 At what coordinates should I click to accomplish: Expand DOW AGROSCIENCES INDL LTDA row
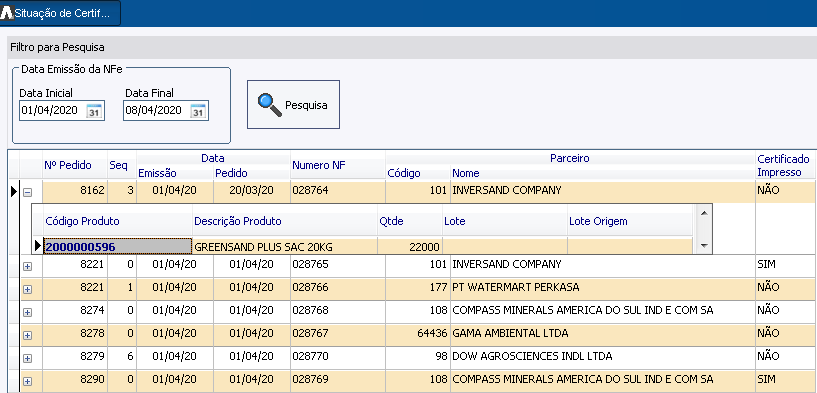click(28, 358)
